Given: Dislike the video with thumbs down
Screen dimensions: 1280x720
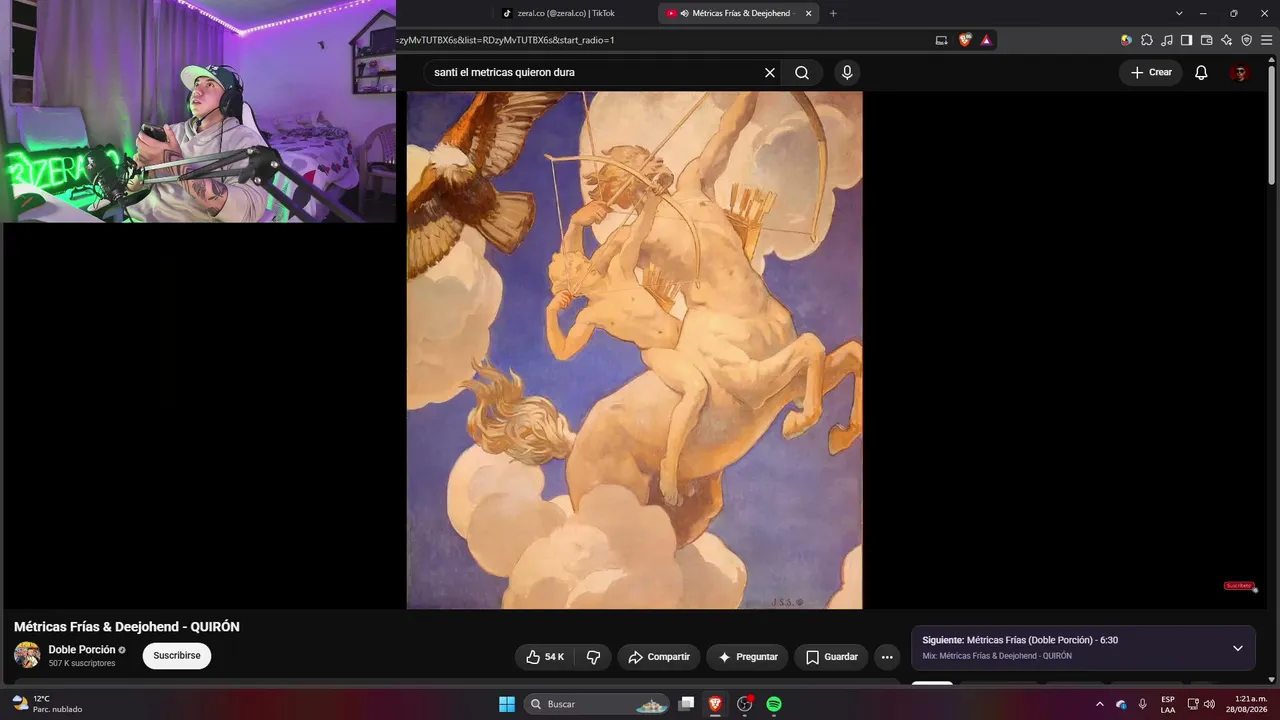Looking at the screenshot, I should pos(593,657).
